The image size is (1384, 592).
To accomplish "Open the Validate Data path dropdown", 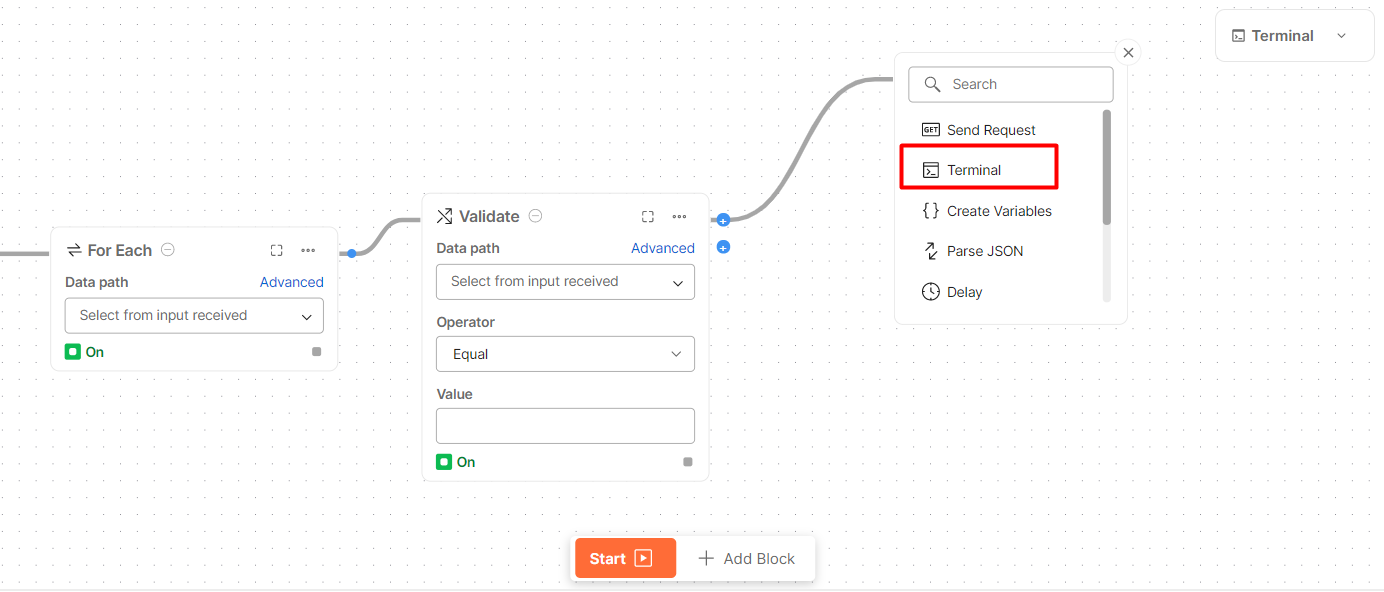I will [565, 282].
